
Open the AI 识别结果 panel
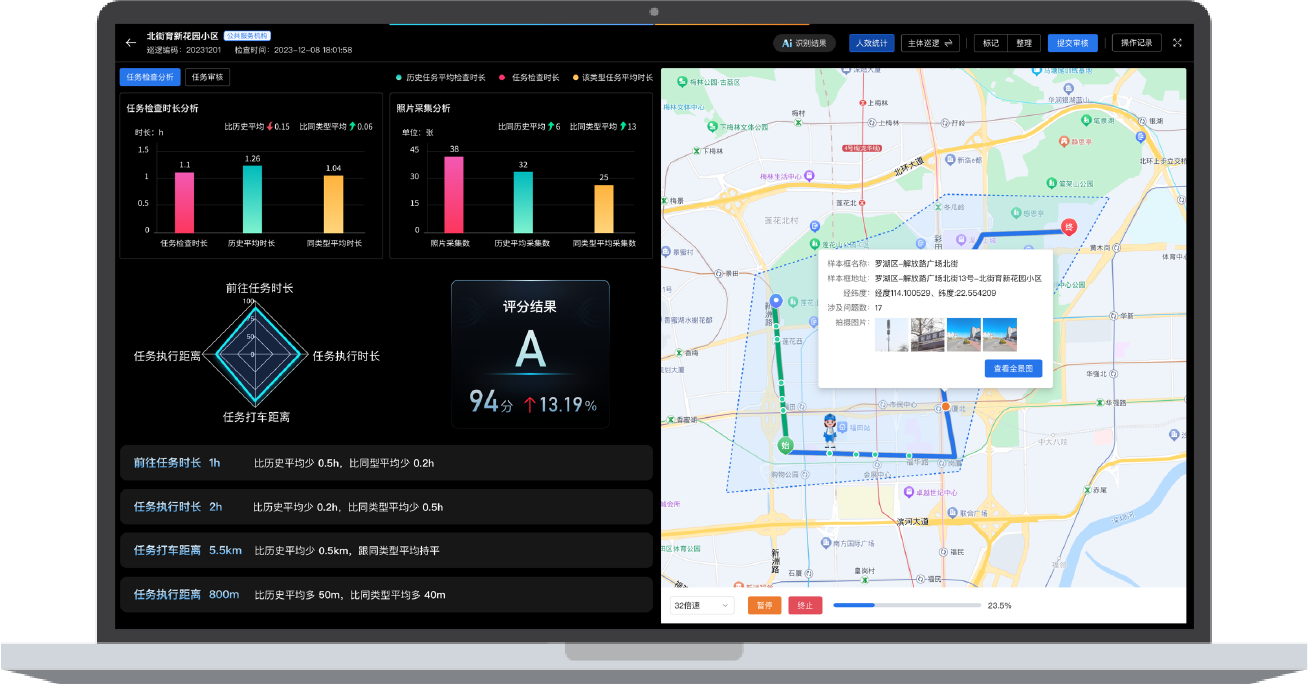[x=804, y=43]
